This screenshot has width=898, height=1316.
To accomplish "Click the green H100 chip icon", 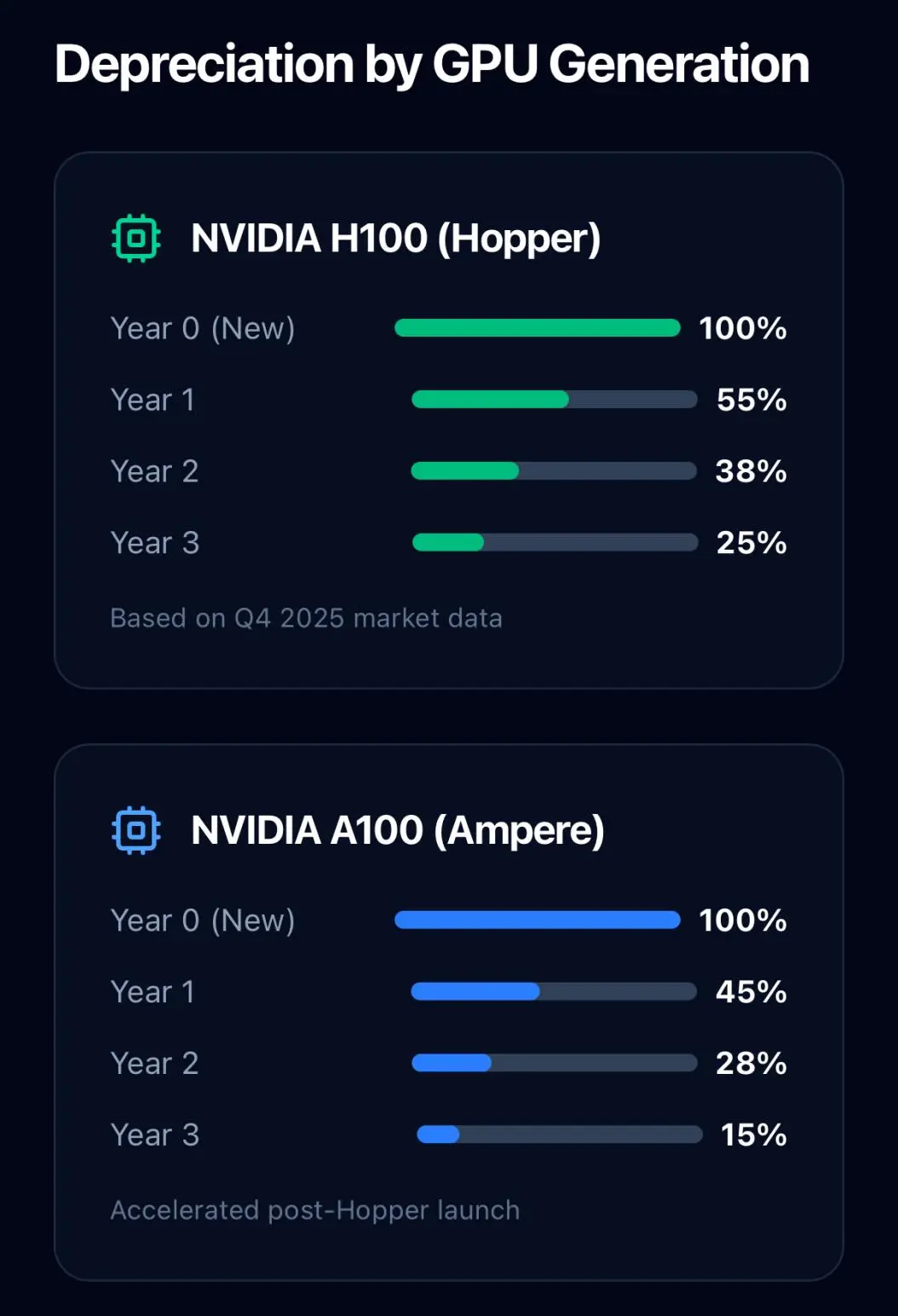I will point(136,238).
